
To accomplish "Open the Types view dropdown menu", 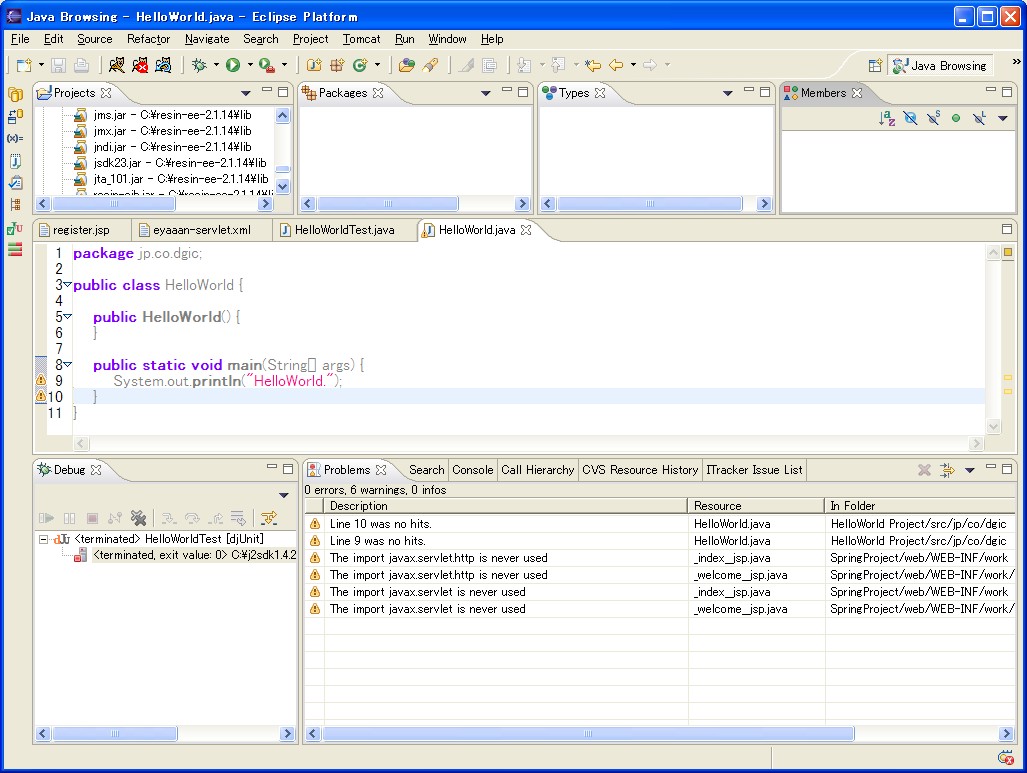I will (727, 93).
